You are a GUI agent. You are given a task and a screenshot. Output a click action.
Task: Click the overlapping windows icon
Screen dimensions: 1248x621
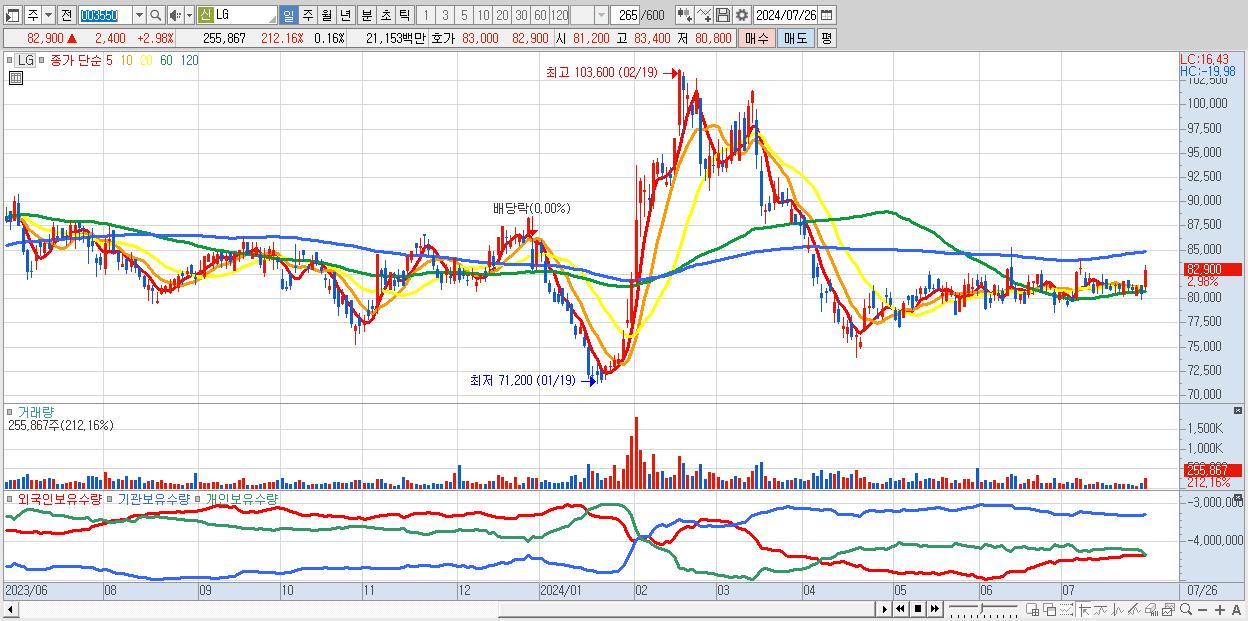[1049, 609]
